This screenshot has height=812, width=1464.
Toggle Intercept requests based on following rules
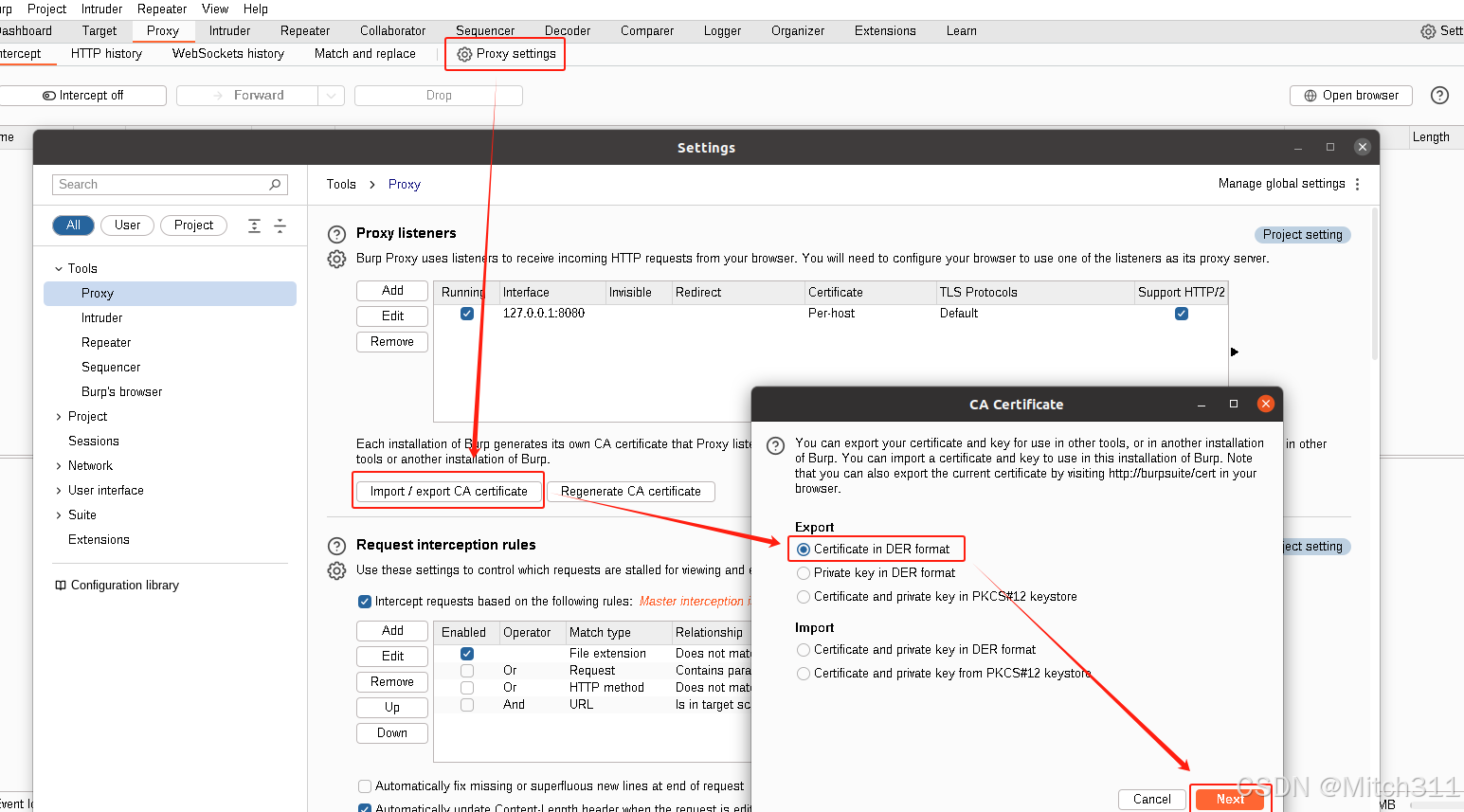365,602
